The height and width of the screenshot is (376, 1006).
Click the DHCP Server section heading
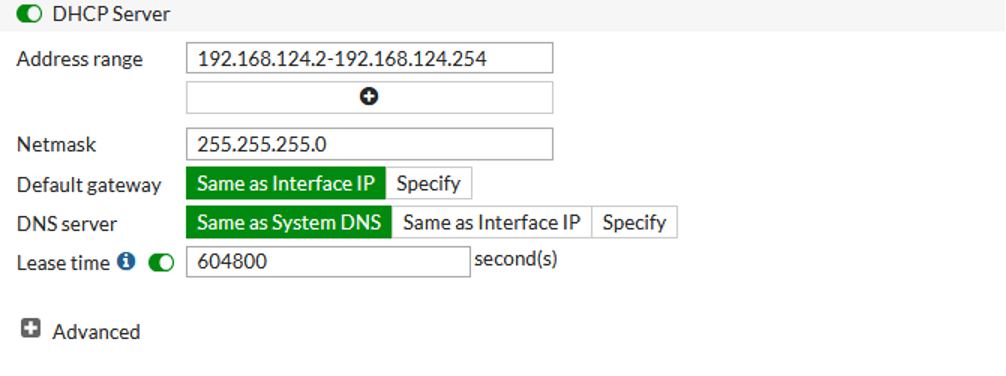click(111, 14)
